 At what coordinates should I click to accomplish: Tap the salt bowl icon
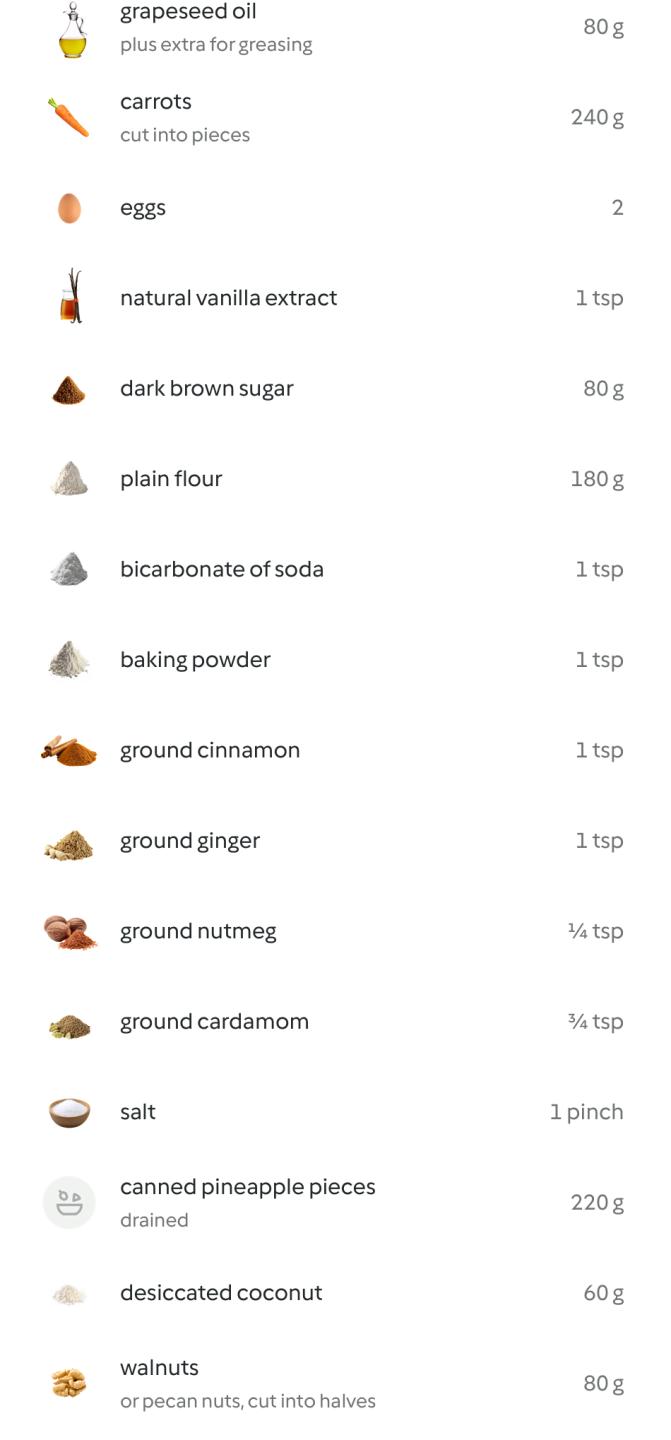[x=69, y=1112]
